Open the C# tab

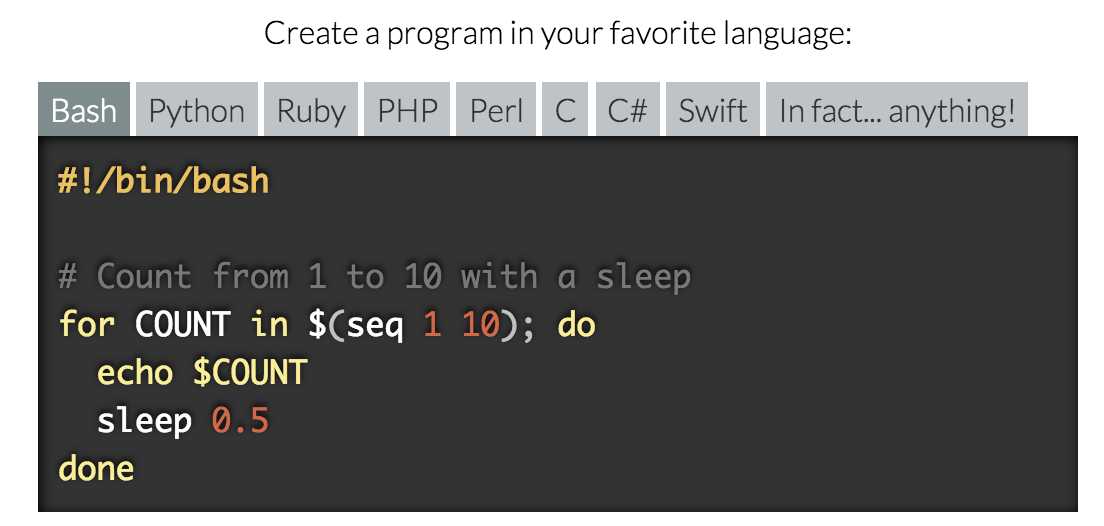pyautogui.click(x=627, y=109)
